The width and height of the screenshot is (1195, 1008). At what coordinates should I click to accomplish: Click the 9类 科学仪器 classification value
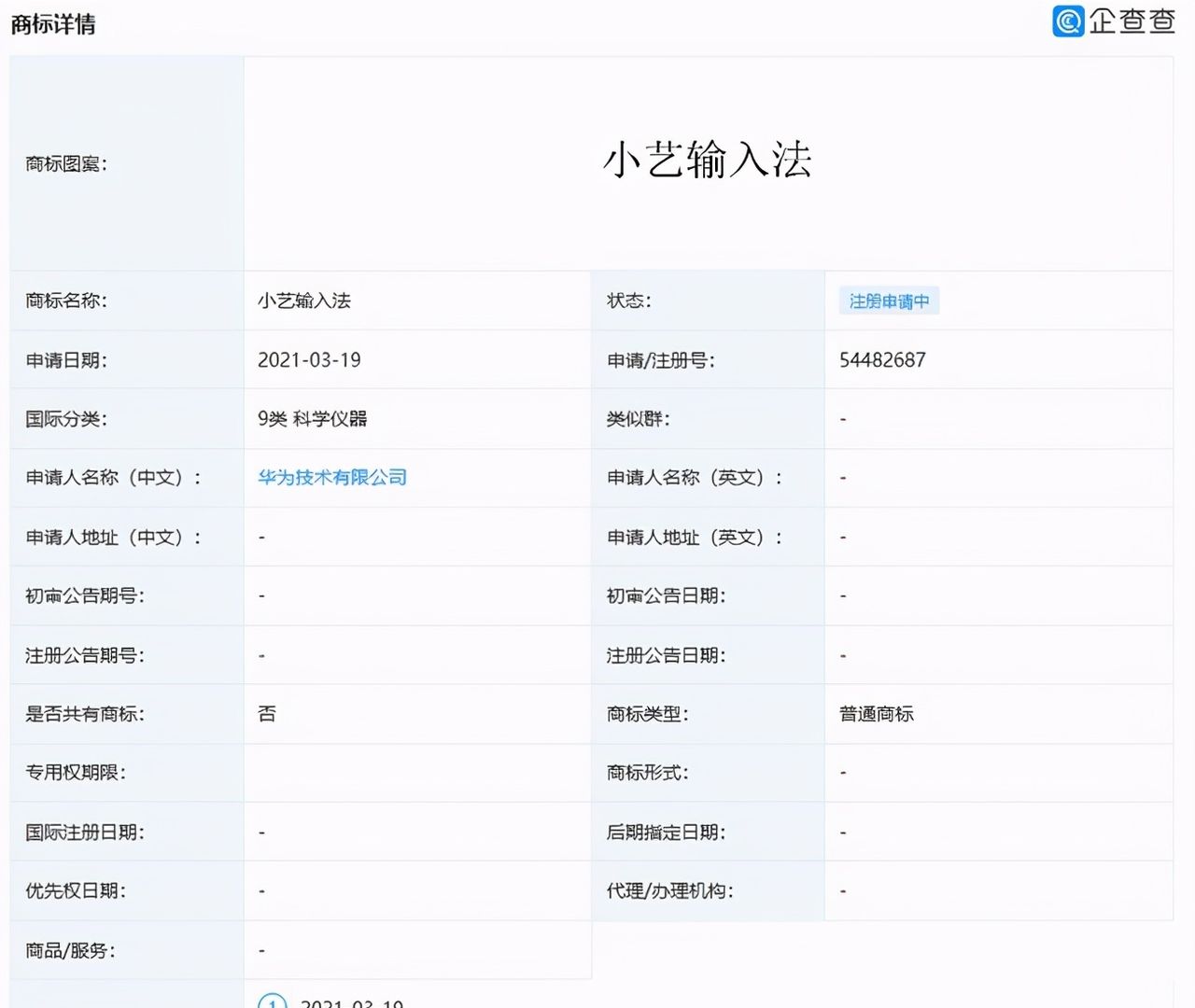312,418
